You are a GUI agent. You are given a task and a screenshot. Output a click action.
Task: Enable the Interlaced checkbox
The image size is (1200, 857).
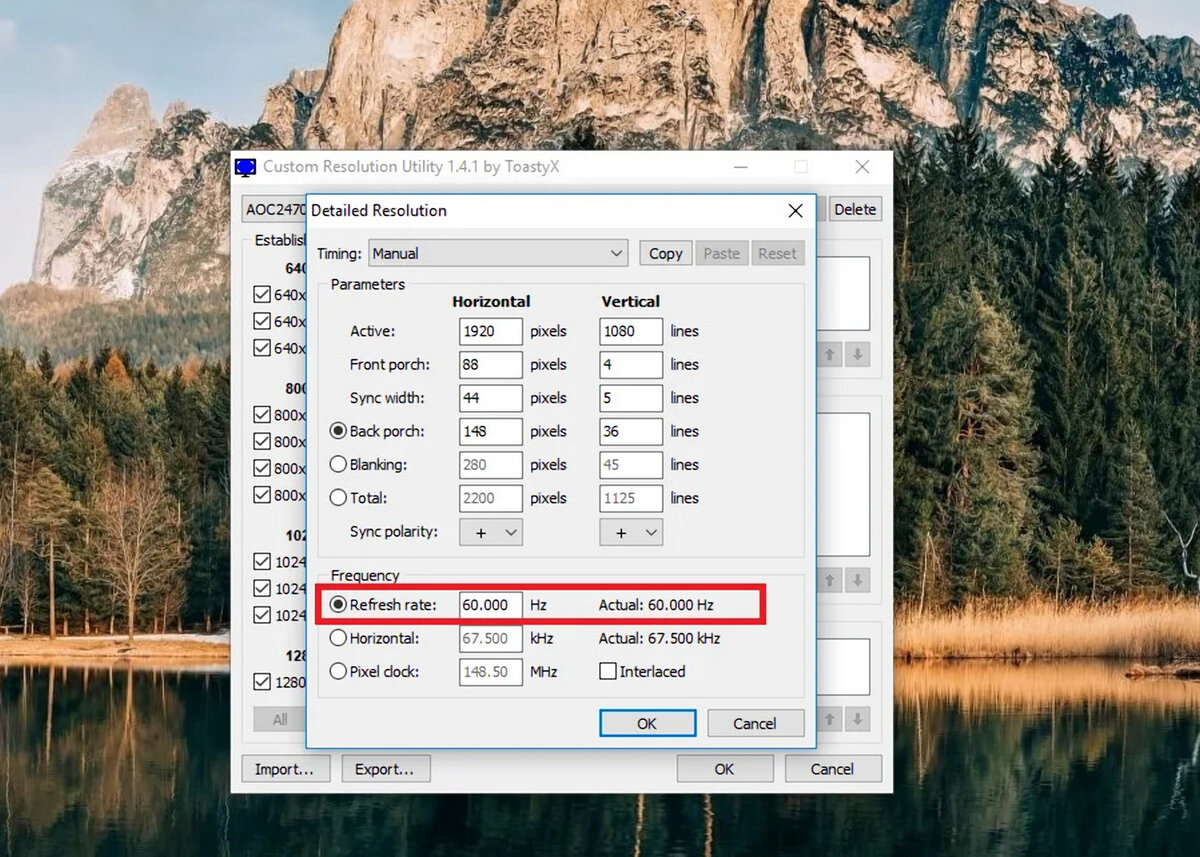[x=607, y=671]
